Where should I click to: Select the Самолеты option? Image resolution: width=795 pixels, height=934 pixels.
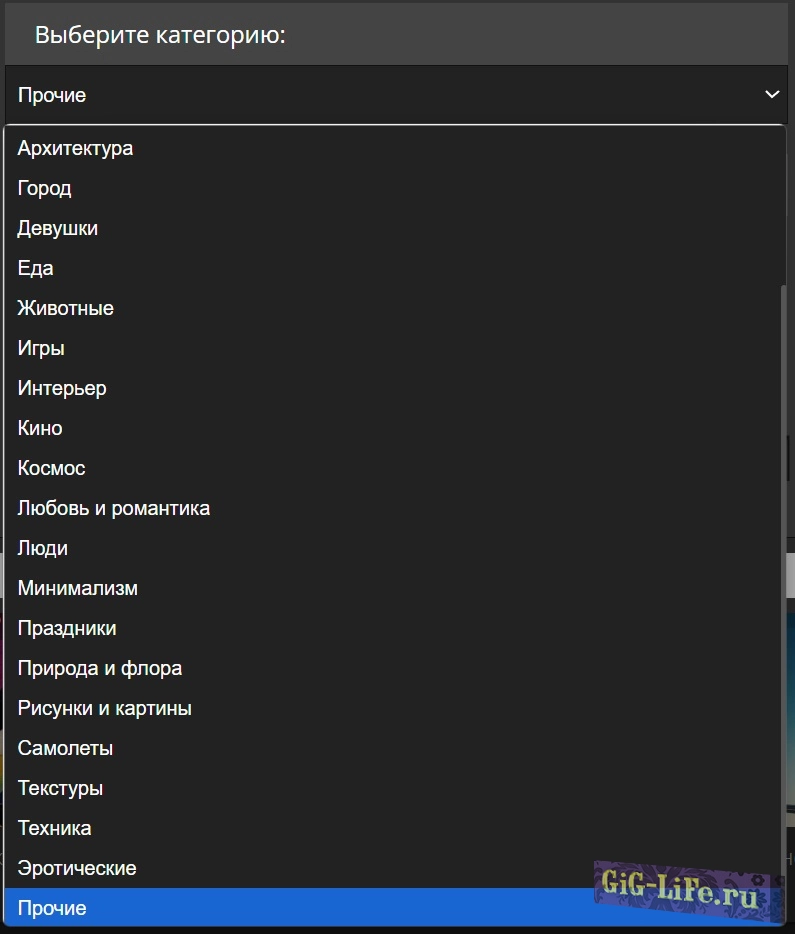coord(66,748)
